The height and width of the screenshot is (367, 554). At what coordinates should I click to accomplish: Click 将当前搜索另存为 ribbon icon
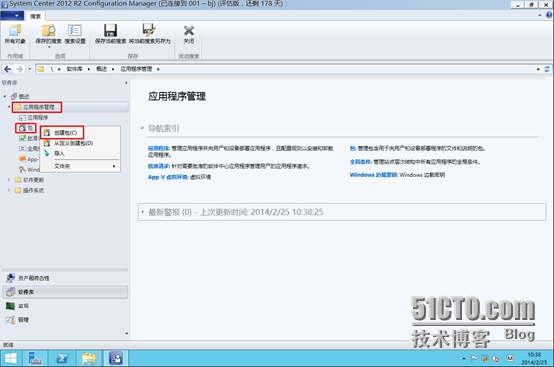point(149,30)
